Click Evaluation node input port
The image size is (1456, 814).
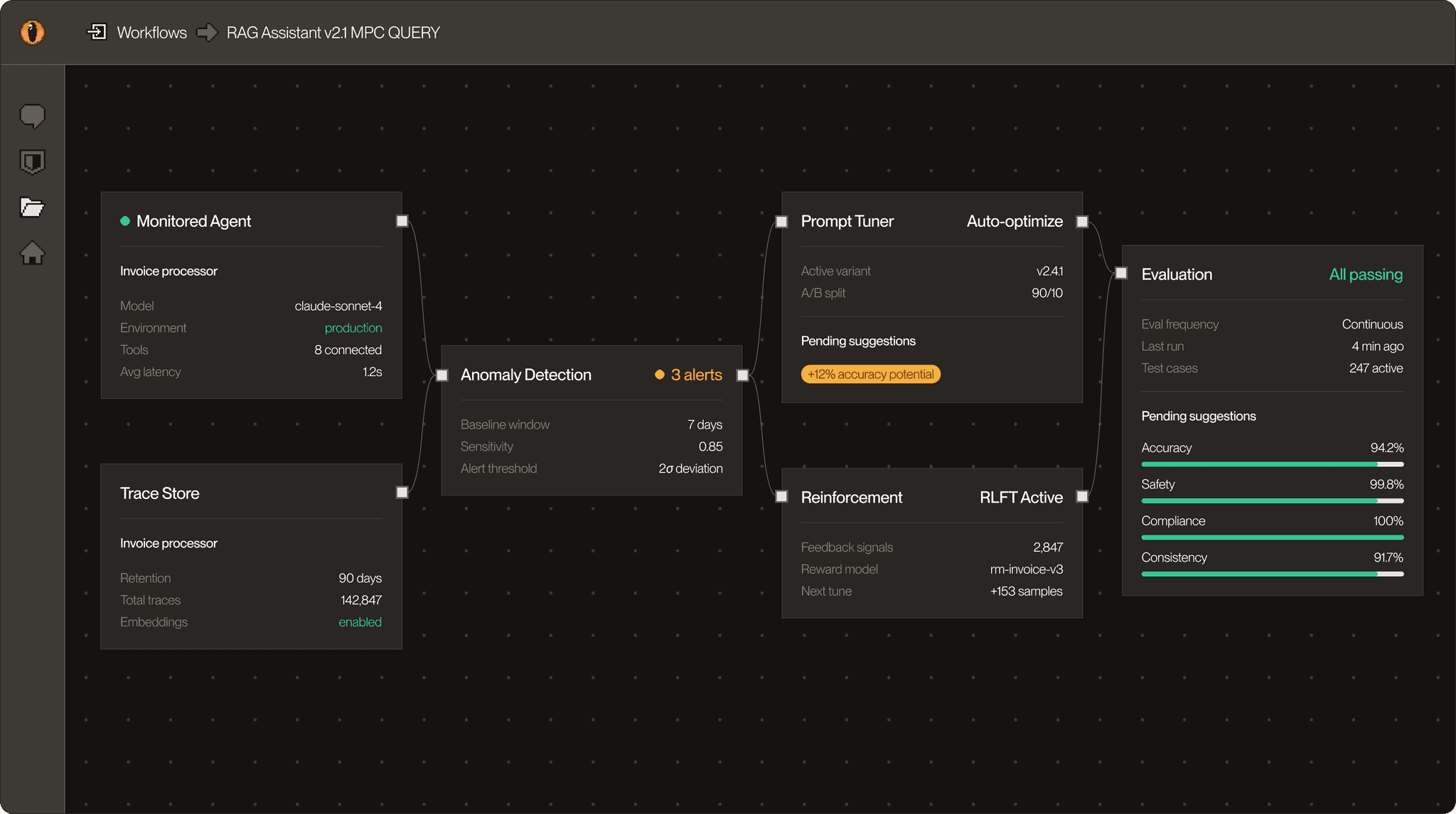click(x=1121, y=273)
